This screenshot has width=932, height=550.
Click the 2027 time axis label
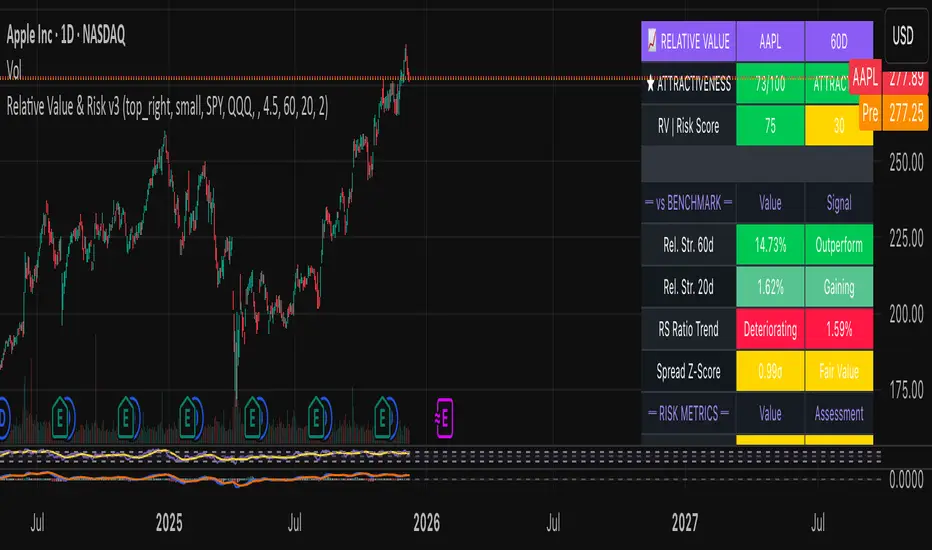pos(685,523)
